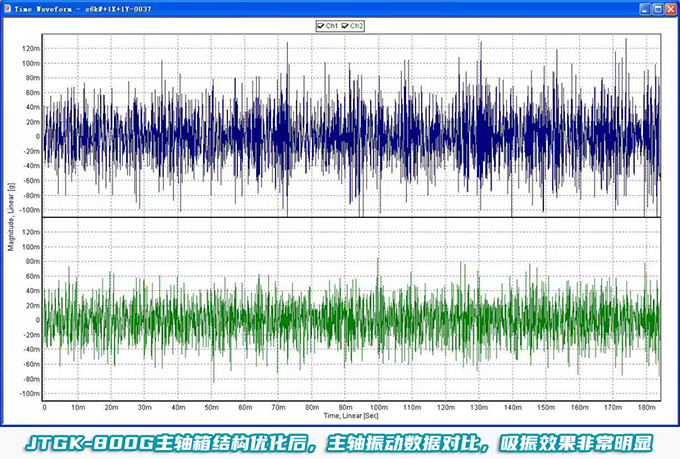Minimize the Time Waveform window
Screen dimensions: 680x459
642,8
